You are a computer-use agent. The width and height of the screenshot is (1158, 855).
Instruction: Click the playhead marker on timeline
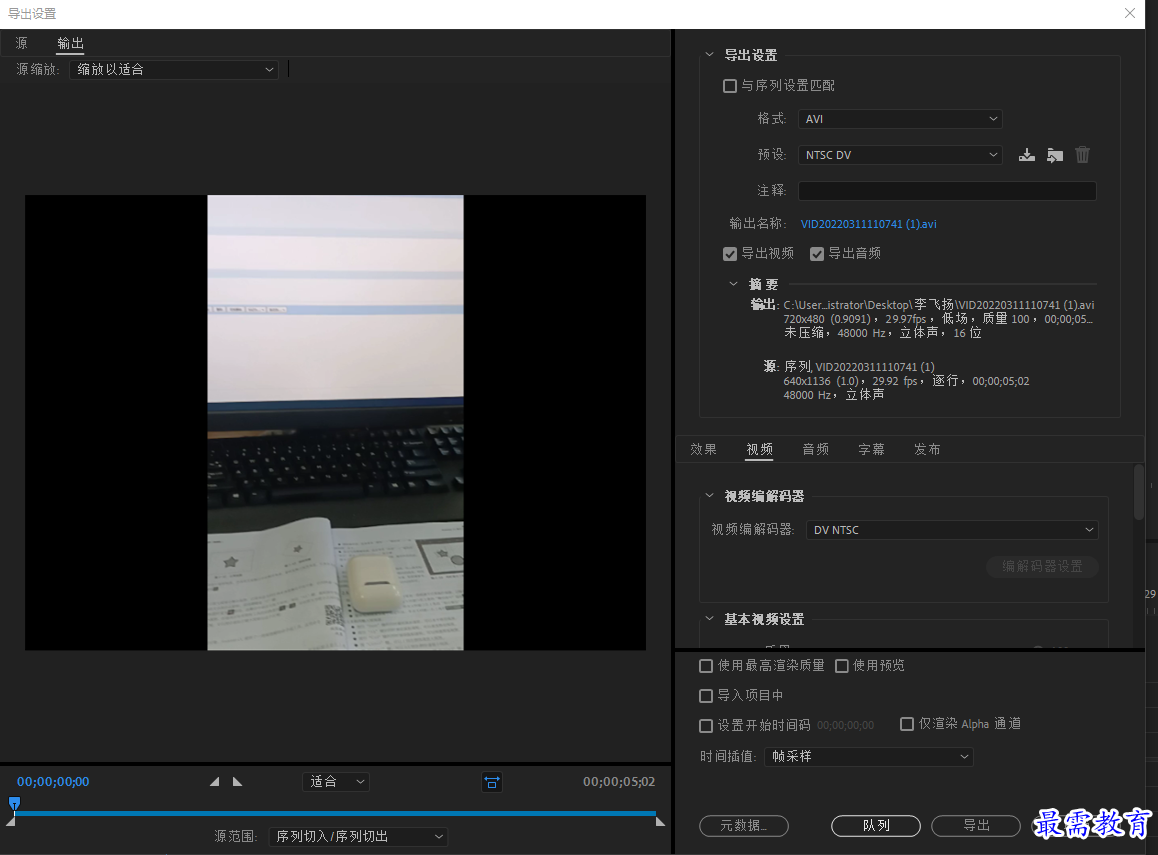(x=14, y=803)
